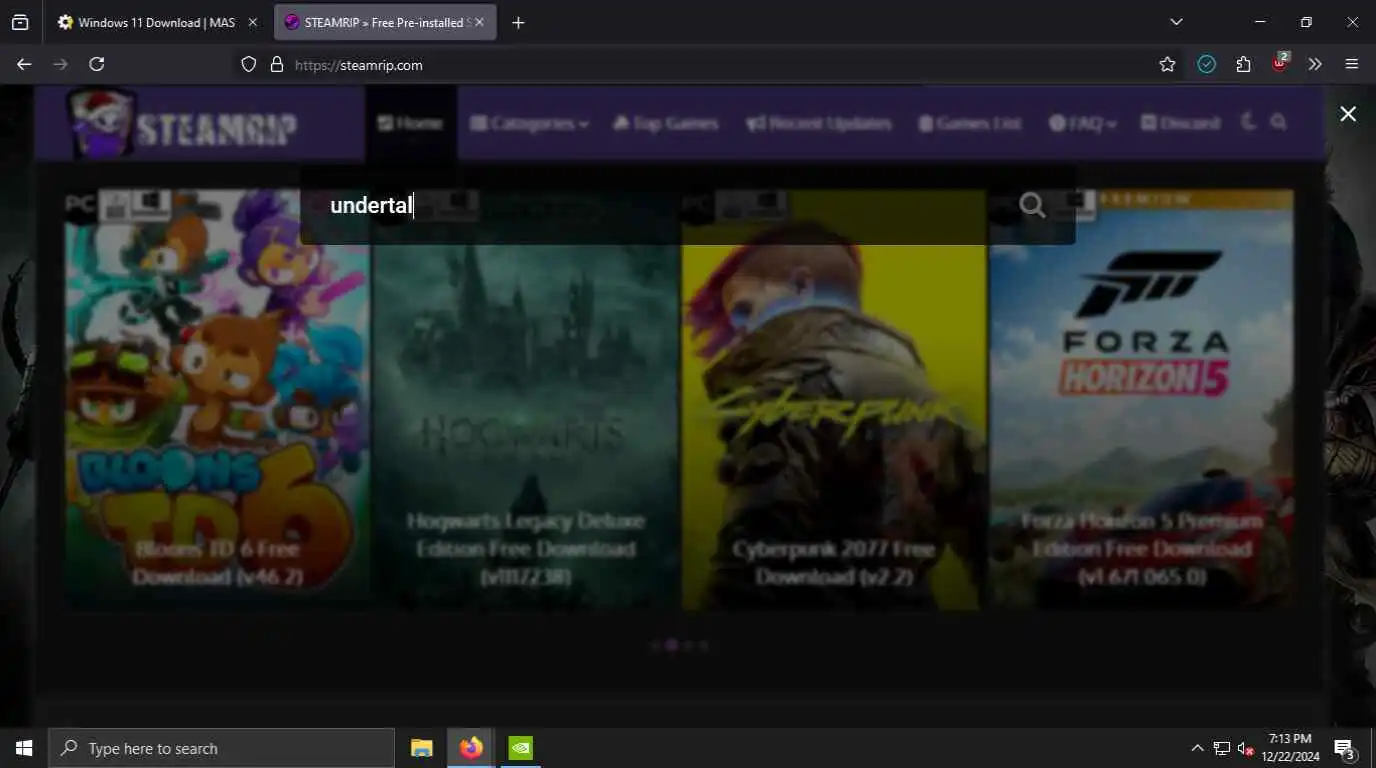This screenshot has height=768, width=1376.
Task: Open Firefox application menu
Action: point(1352,64)
